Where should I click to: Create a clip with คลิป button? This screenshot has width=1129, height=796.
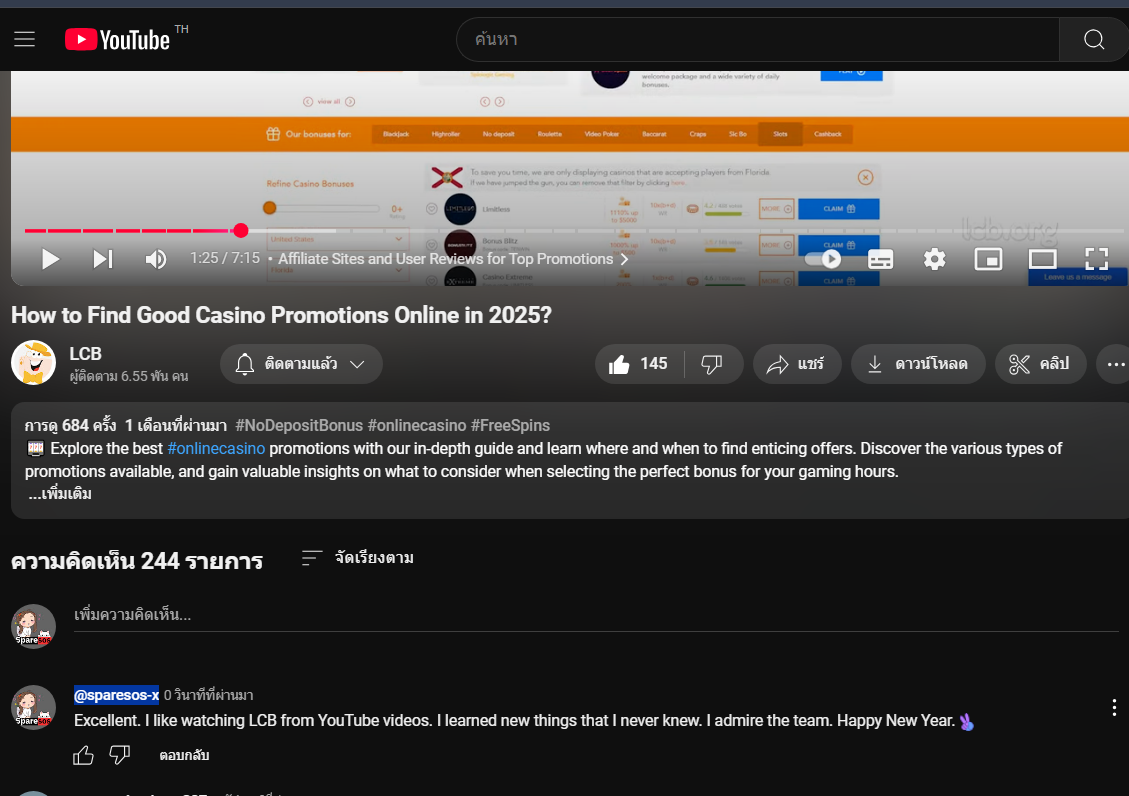coord(1040,364)
